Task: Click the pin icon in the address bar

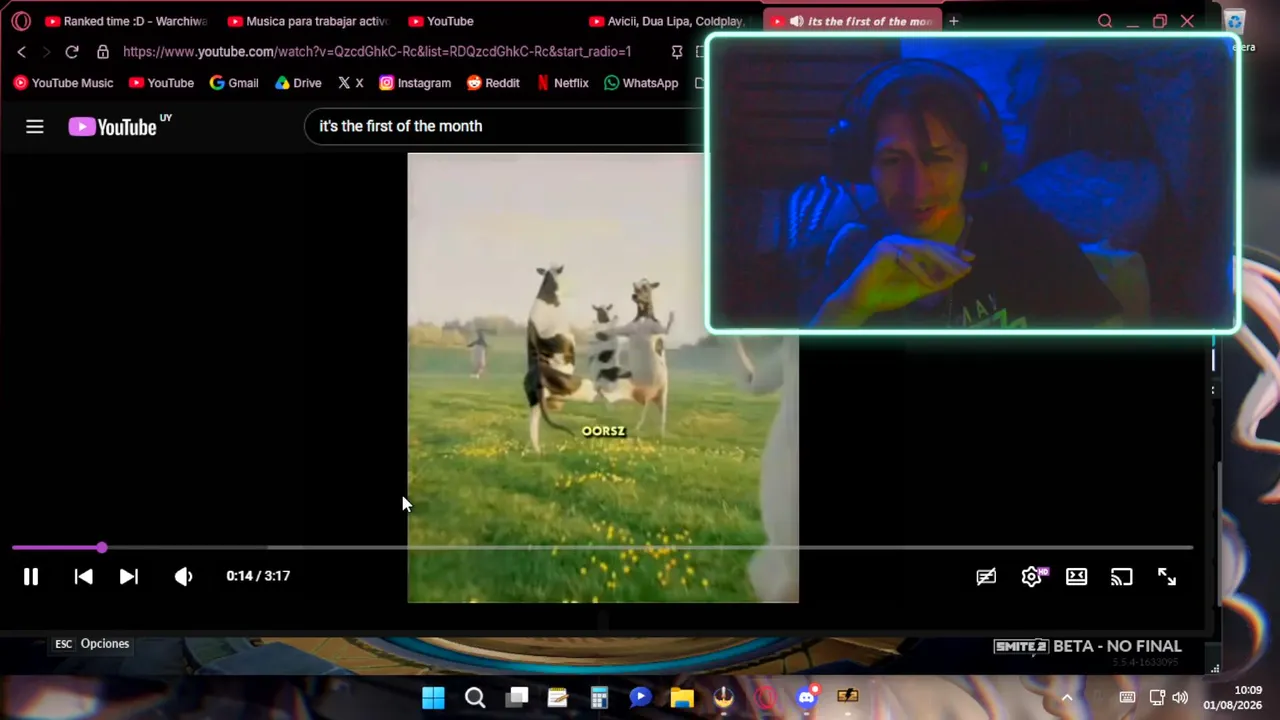Action: 677,52
